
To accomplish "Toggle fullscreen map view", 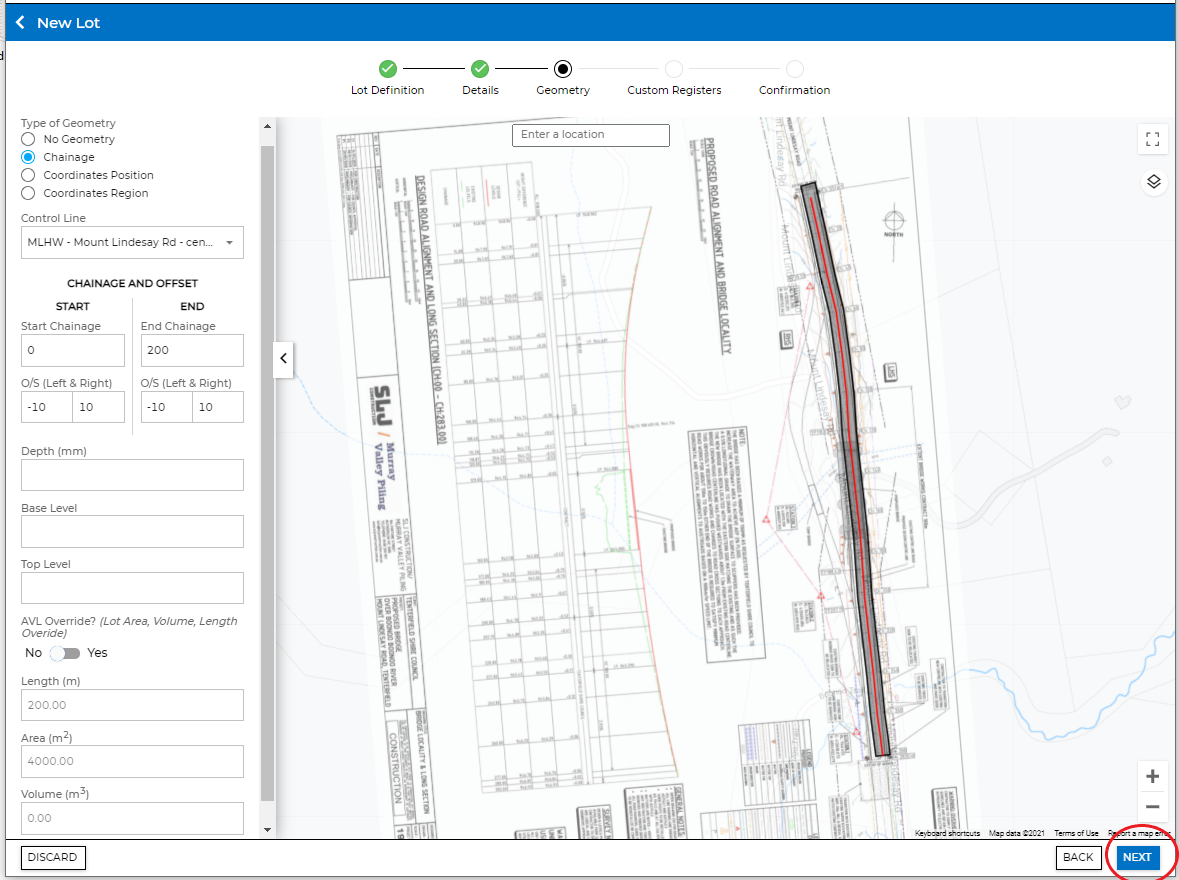I will pyautogui.click(x=1153, y=139).
